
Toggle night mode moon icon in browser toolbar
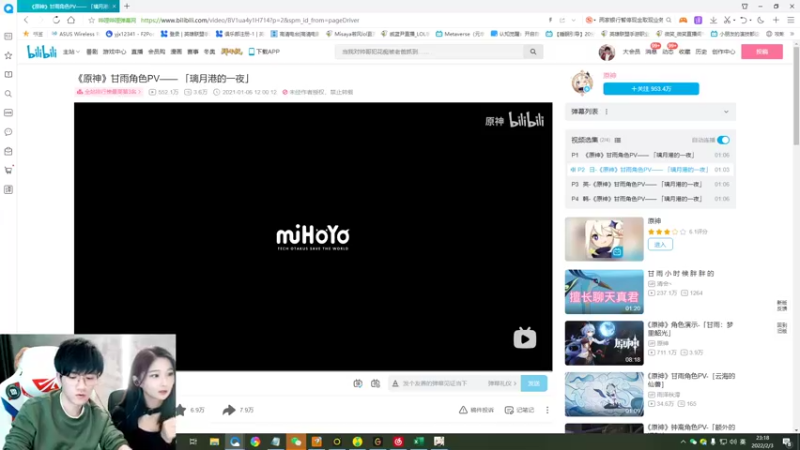pyautogui.click(x=760, y=20)
